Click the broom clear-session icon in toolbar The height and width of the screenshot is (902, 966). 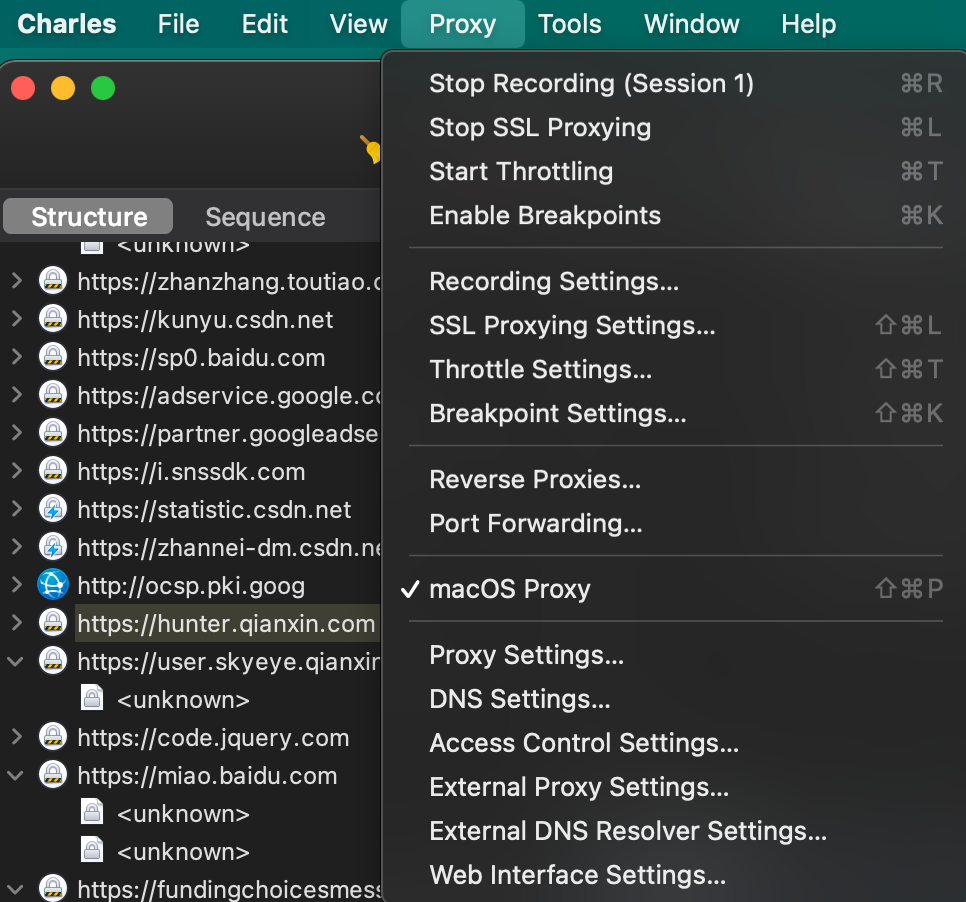pyautogui.click(x=371, y=148)
